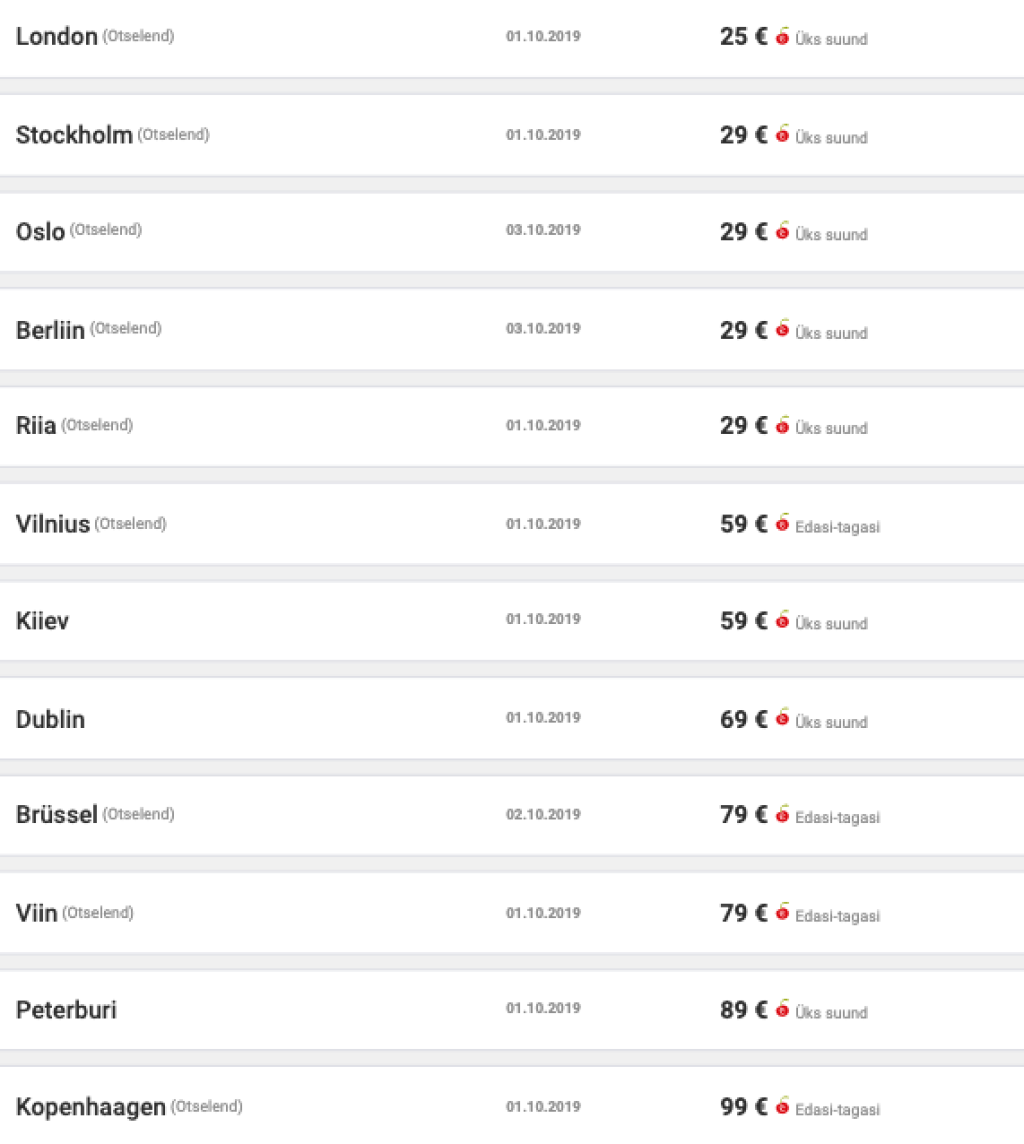Click Edasi-tagasi label in Vilnius row

[x=837, y=526]
